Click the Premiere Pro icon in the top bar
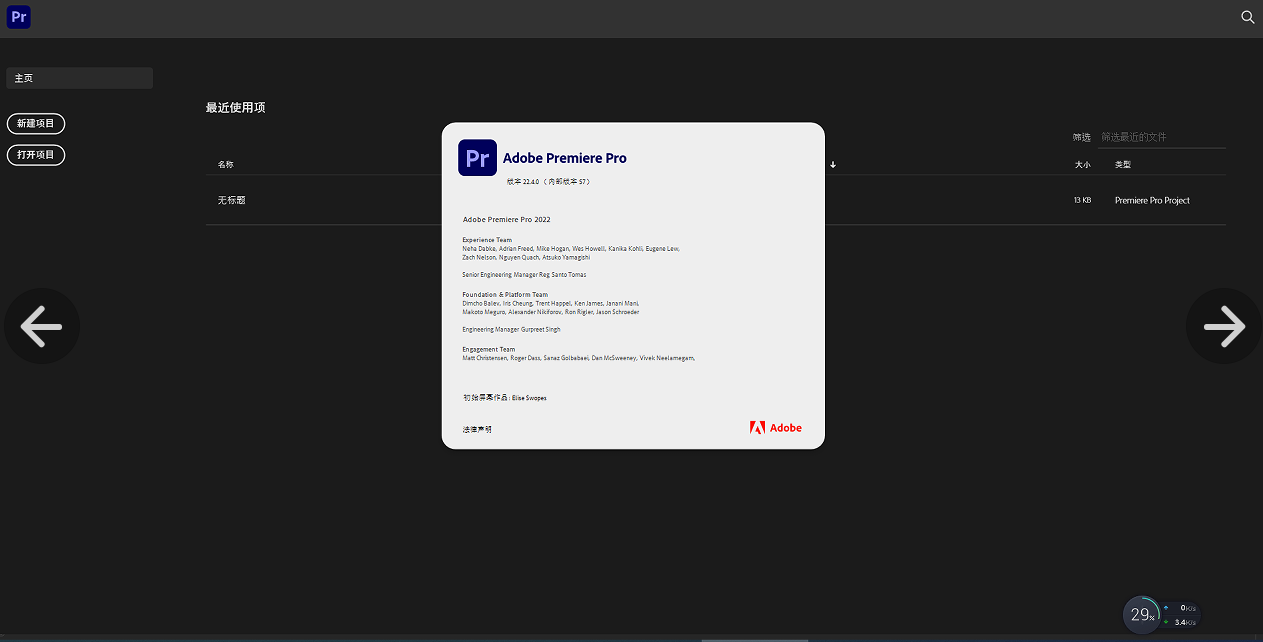Image resolution: width=1263 pixels, height=642 pixels. point(18,17)
